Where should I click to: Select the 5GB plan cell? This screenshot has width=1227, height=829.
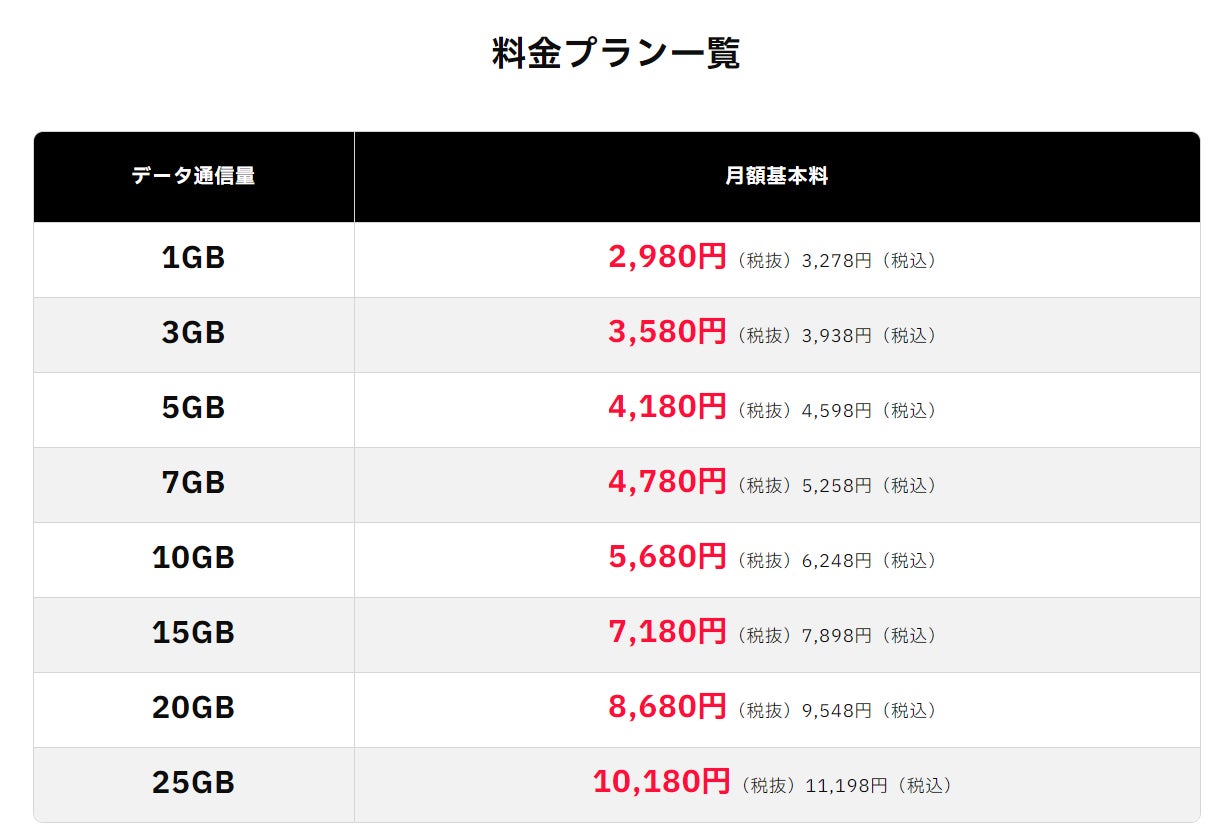193,408
